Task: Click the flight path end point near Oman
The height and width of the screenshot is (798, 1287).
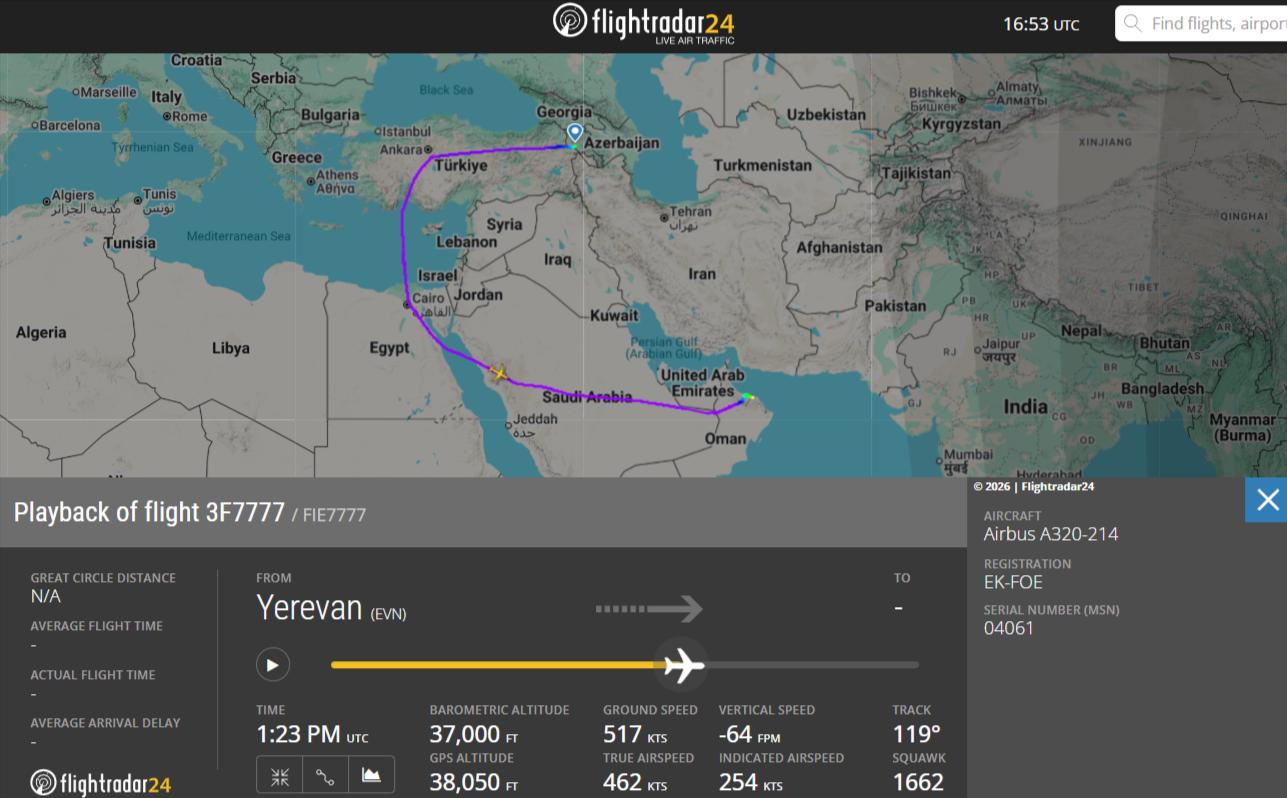Action: tap(749, 397)
